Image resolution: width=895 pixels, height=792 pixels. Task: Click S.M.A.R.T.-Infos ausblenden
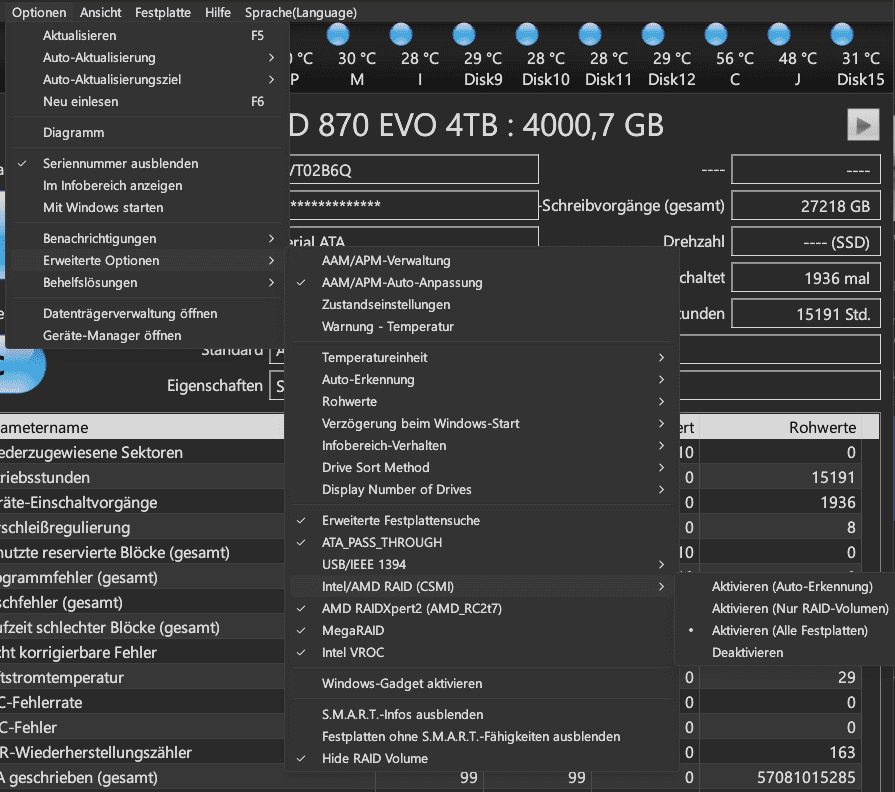481,714
